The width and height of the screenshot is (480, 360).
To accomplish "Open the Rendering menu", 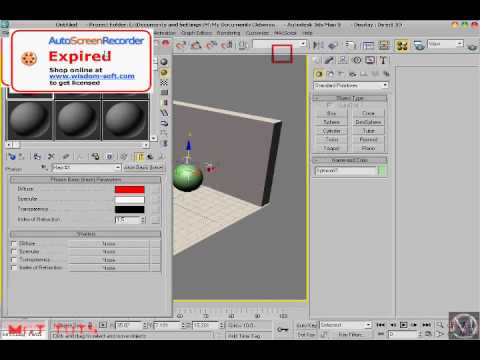I will (x=228, y=33).
